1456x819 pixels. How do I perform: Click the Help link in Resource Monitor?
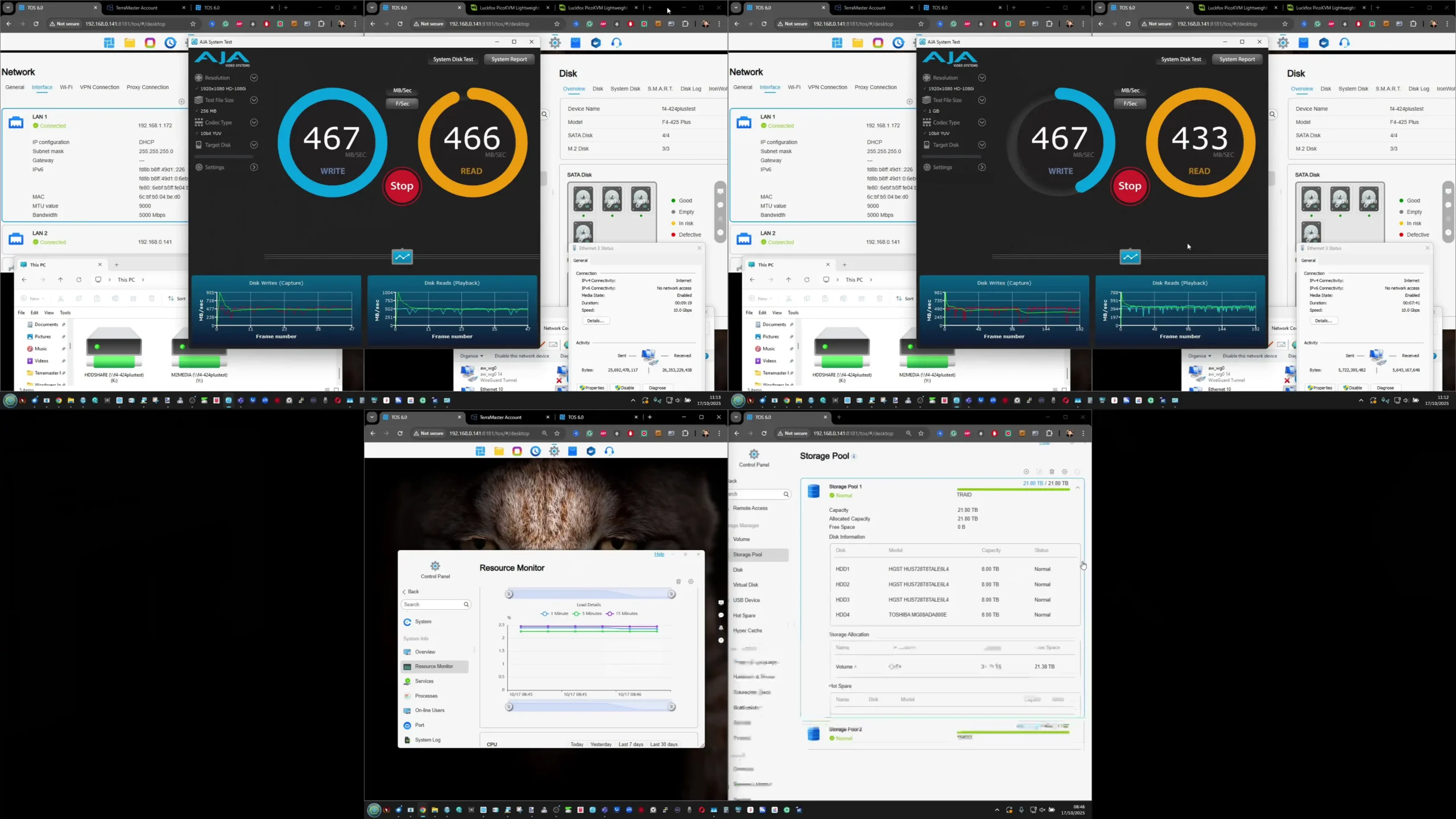tap(659, 555)
